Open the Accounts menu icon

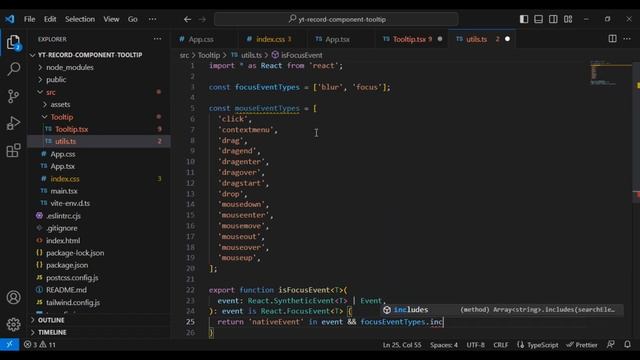point(13,297)
